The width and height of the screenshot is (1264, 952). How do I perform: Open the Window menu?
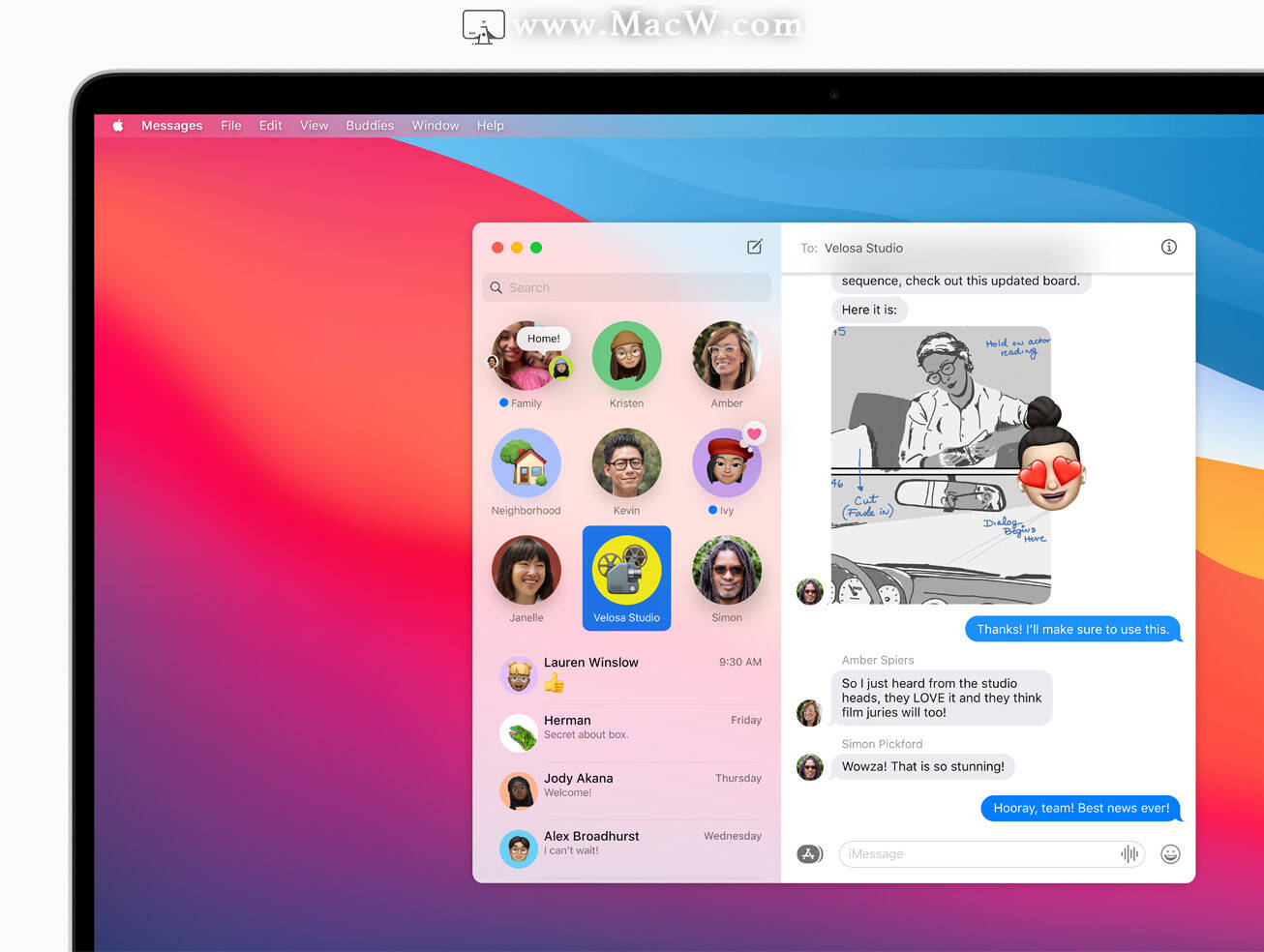(x=436, y=126)
